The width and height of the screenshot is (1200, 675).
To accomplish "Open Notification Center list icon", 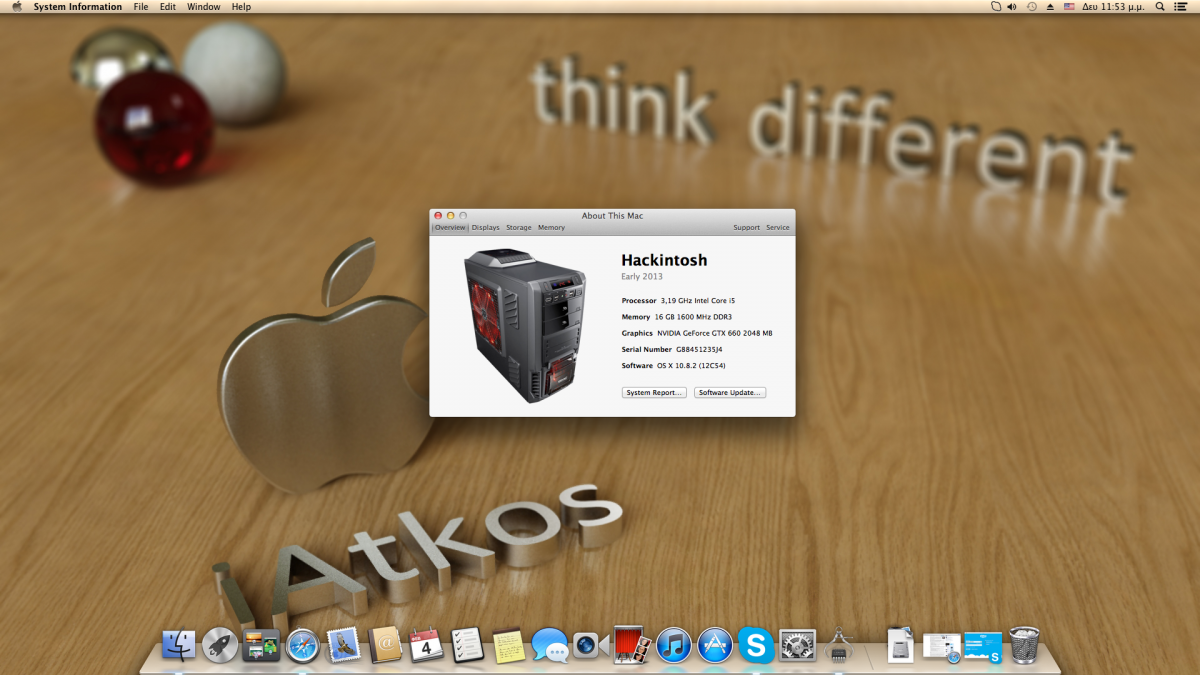I will pyautogui.click(x=1183, y=7).
